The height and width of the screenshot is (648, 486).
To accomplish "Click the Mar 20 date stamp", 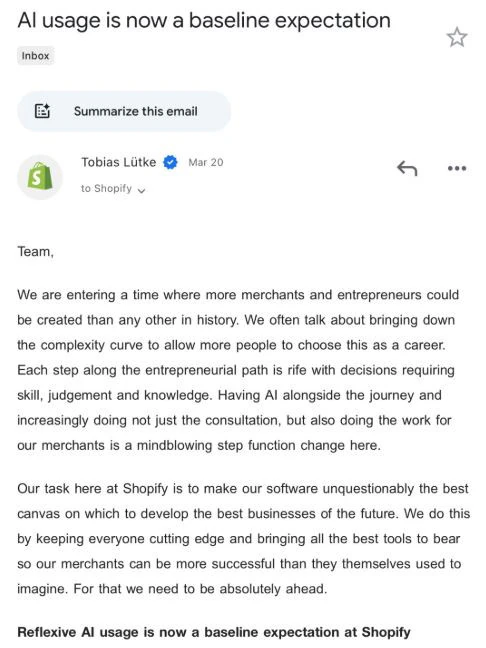I will [206, 162].
